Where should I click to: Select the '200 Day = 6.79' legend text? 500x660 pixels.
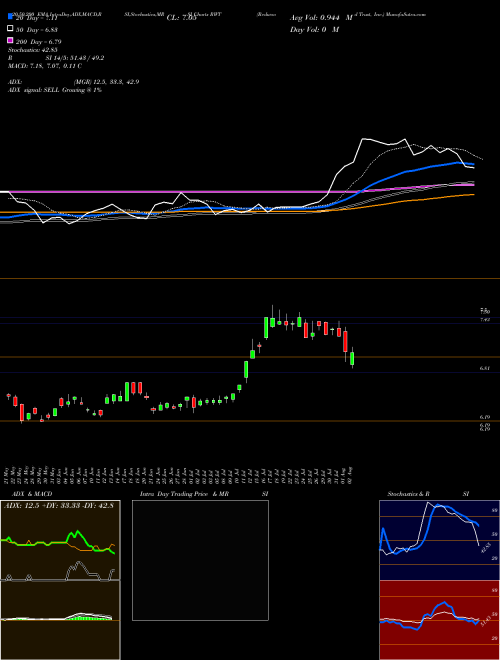click(39, 41)
